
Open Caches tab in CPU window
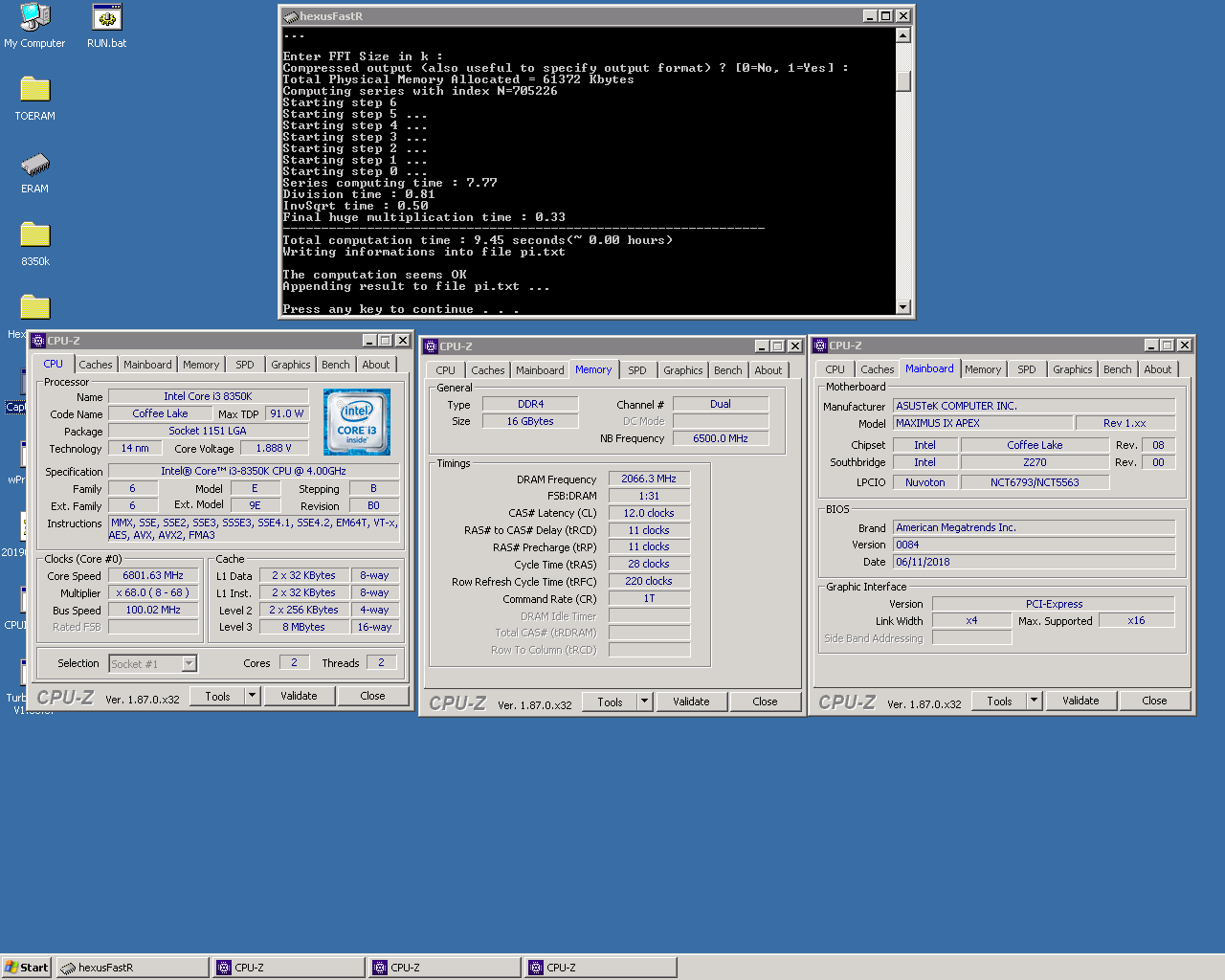[96, 365]
